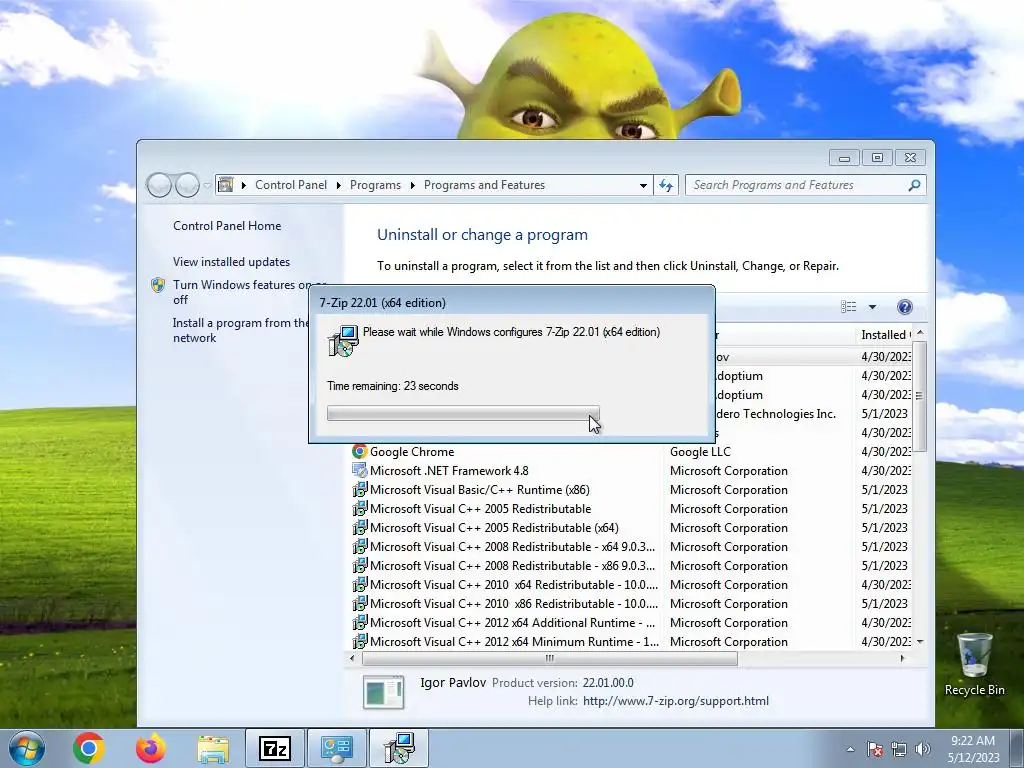
Task: Click the 7-Zip installer progress bar
Action: [463, 413]
